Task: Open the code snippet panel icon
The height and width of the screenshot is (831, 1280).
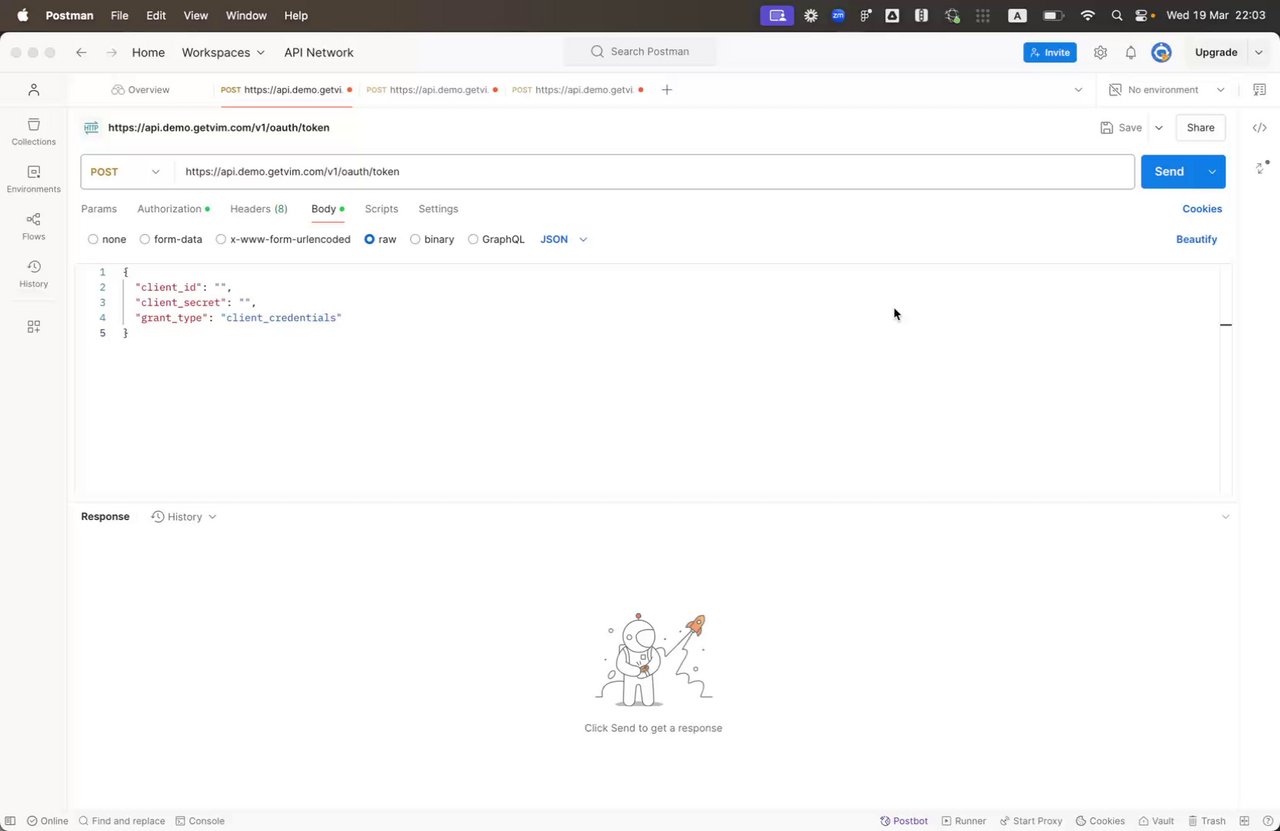Action: tap(1260, 128)
